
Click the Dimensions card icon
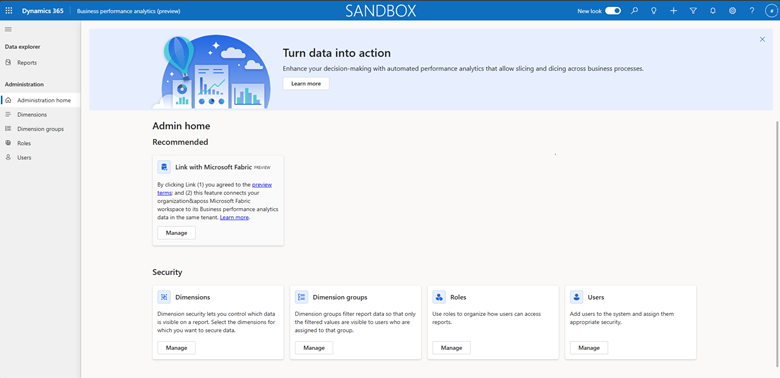click(x=164, y=297)
